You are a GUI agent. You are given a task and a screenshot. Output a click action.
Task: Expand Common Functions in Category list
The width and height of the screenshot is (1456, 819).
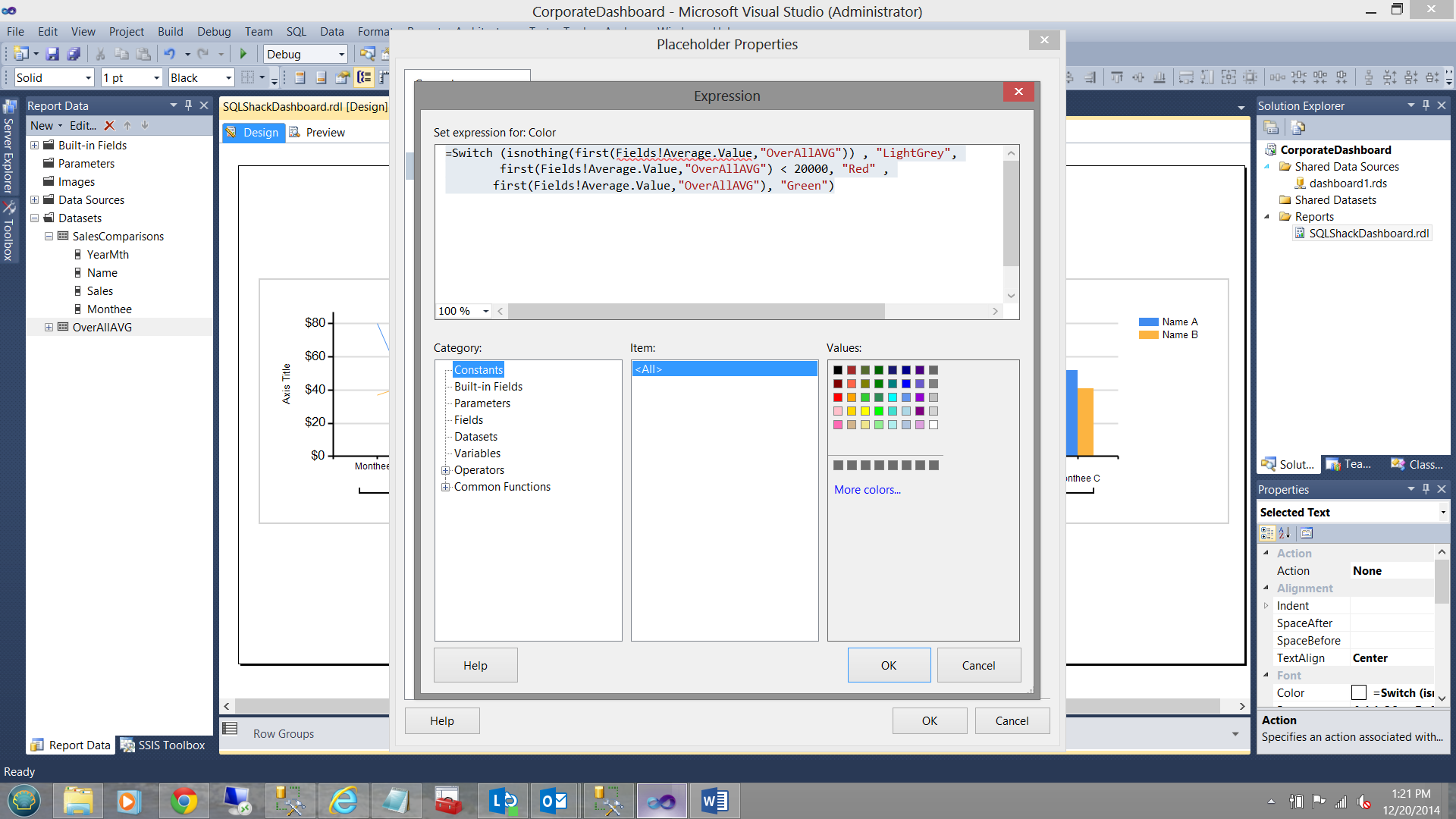[446, 487]
